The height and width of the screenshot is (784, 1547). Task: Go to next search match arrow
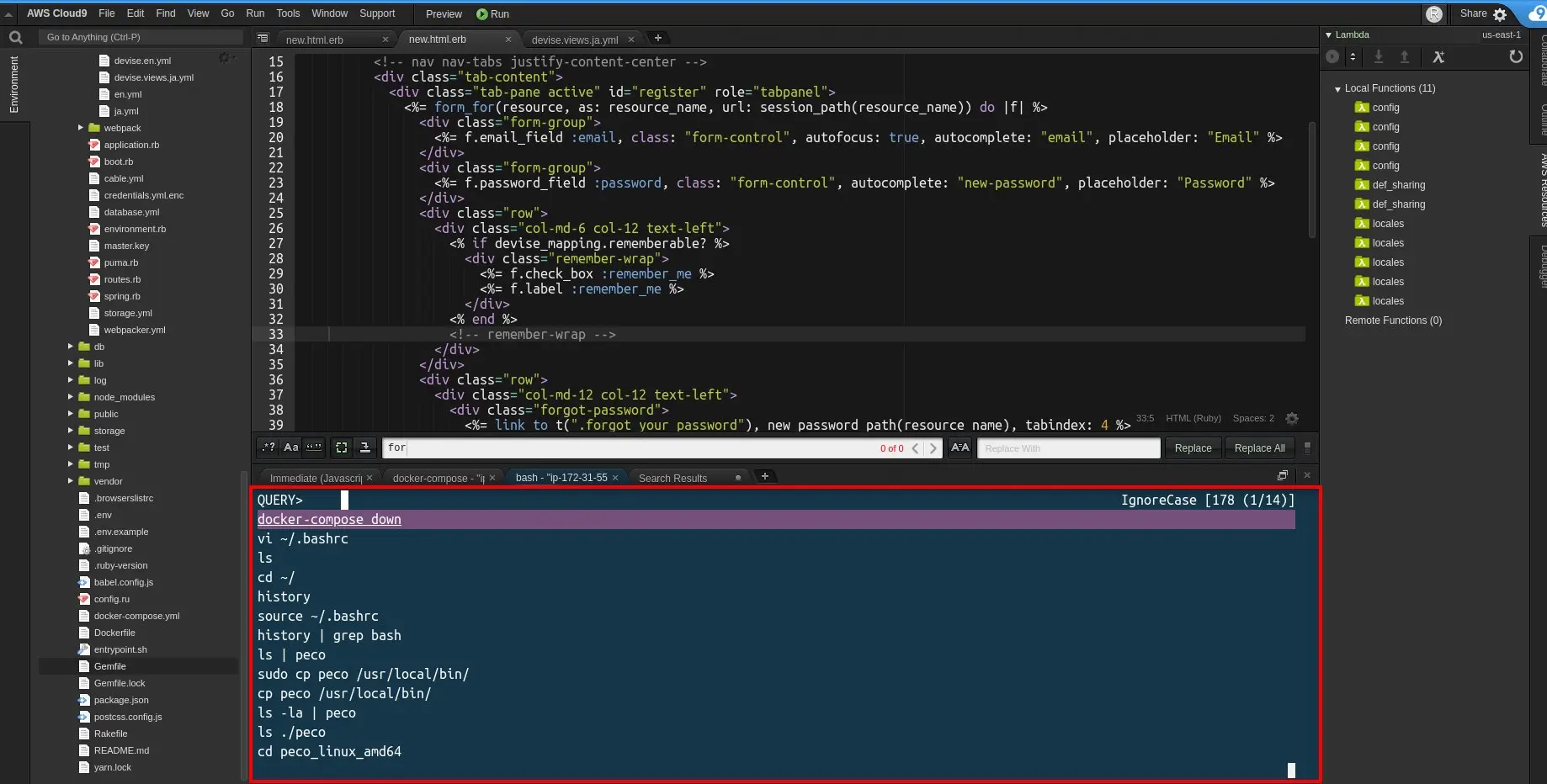[x=933, y=448]
